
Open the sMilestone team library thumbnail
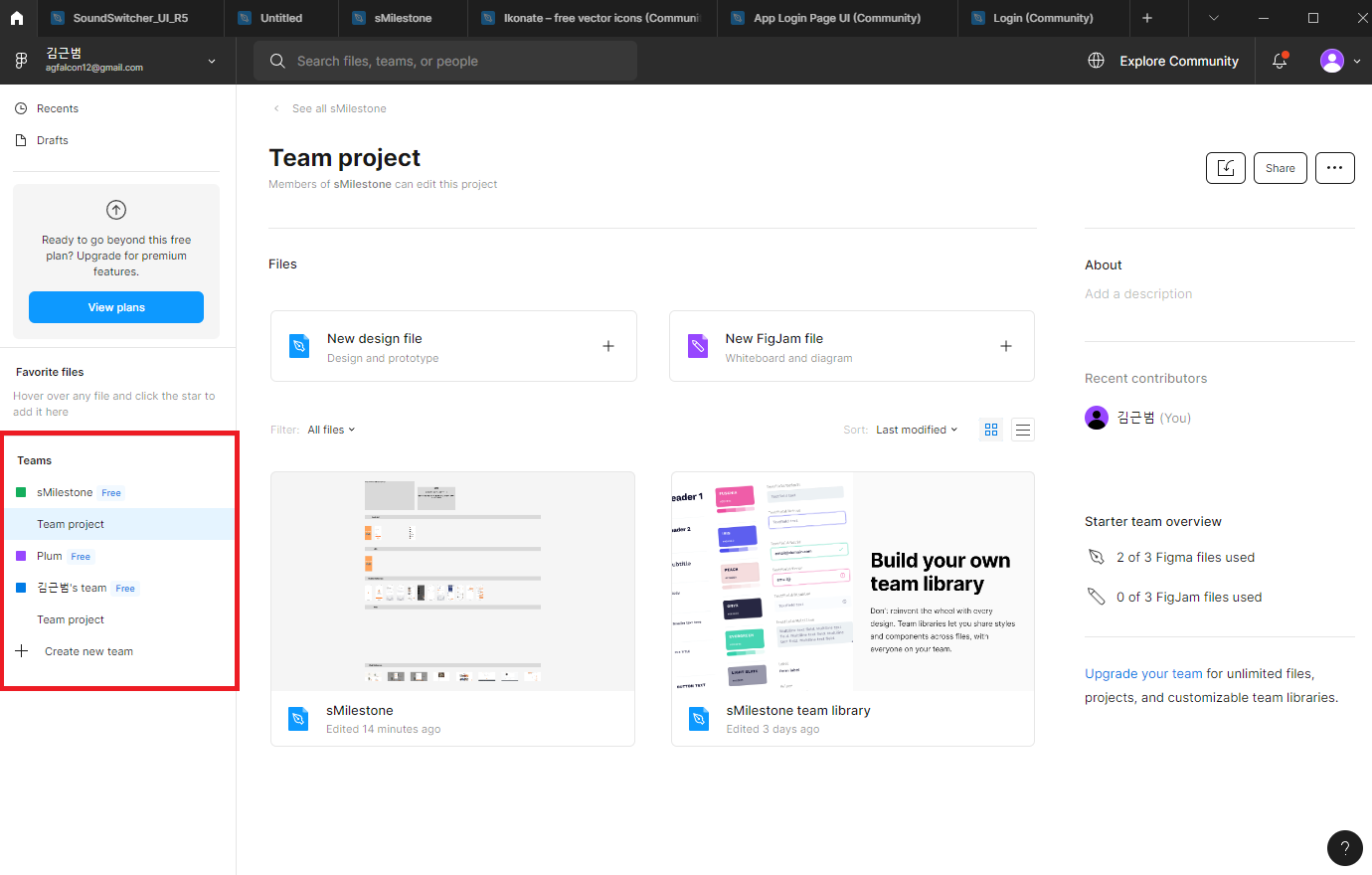click(x=853, y=582)
